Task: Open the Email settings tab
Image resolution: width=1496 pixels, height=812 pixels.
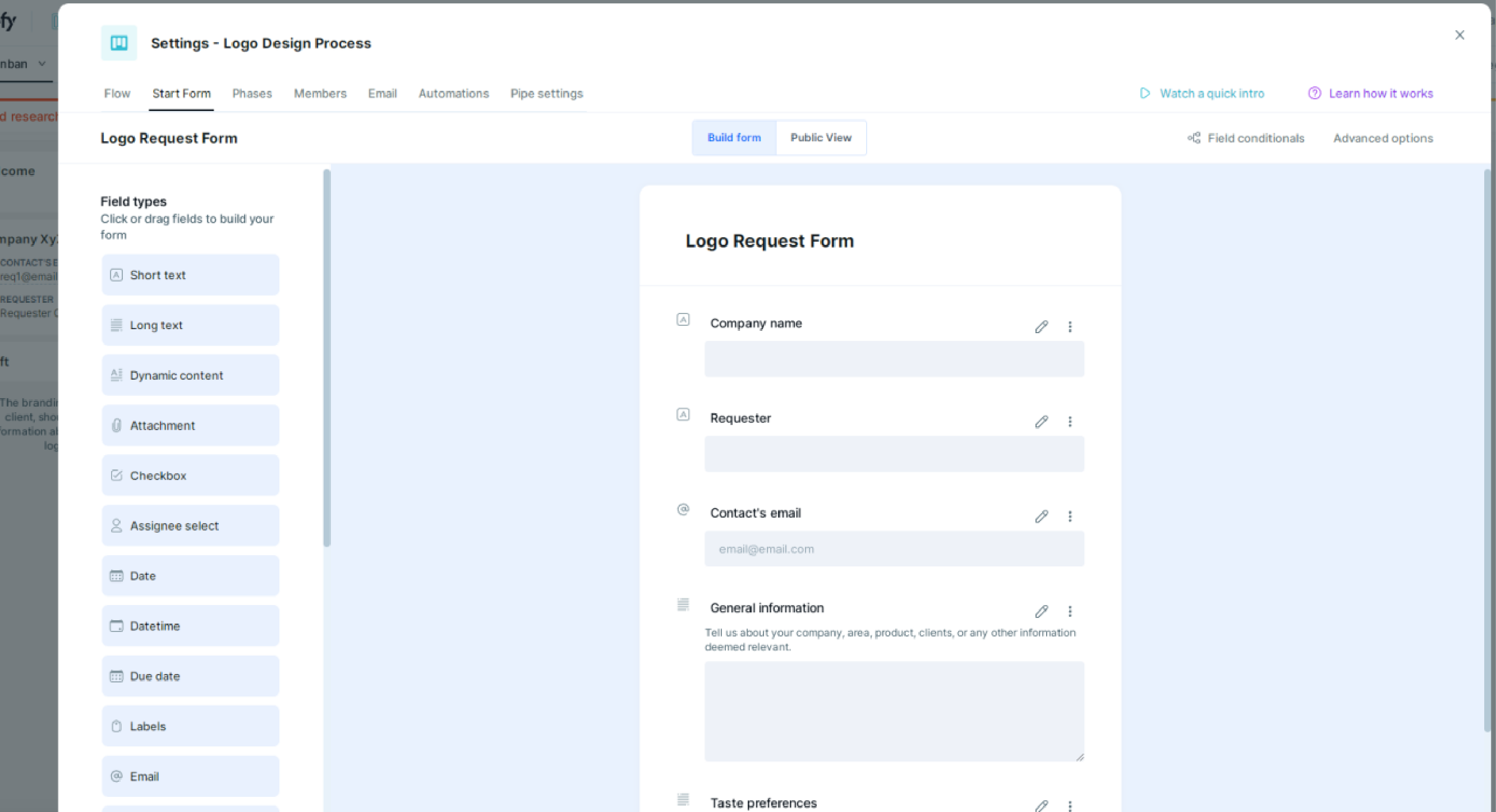Action: coord(382,94)
